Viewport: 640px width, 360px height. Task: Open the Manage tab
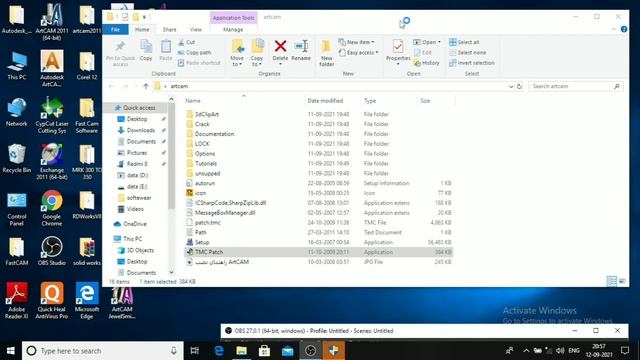pyautogui.click(x=233, y=29)
